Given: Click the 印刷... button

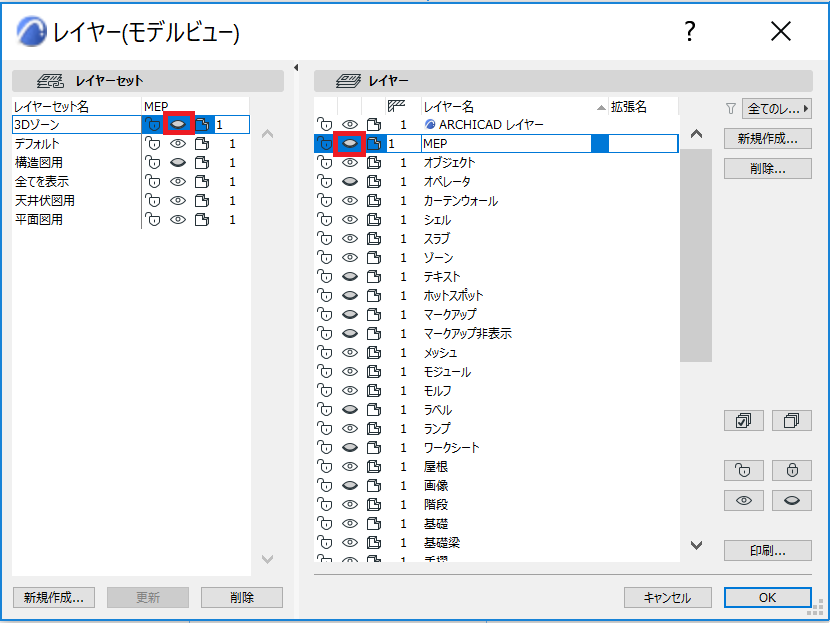Looking at the screenshot, I should (768, 551).
